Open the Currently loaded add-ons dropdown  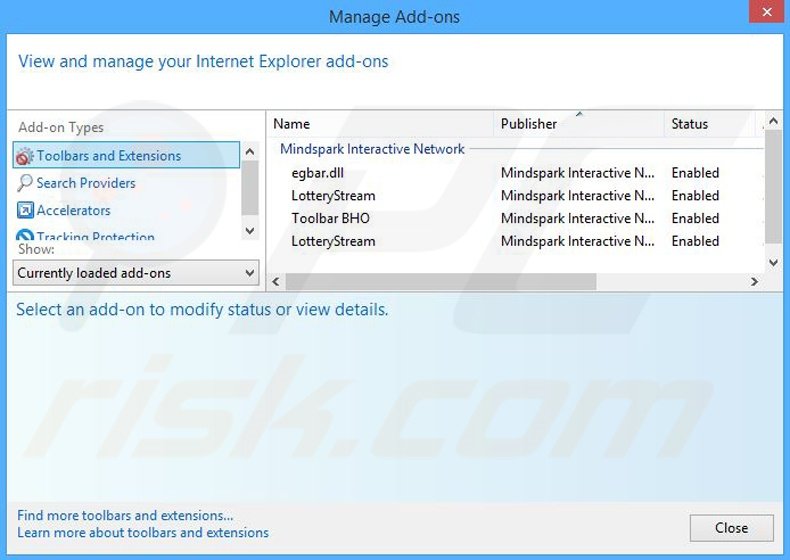coord(136,273)
